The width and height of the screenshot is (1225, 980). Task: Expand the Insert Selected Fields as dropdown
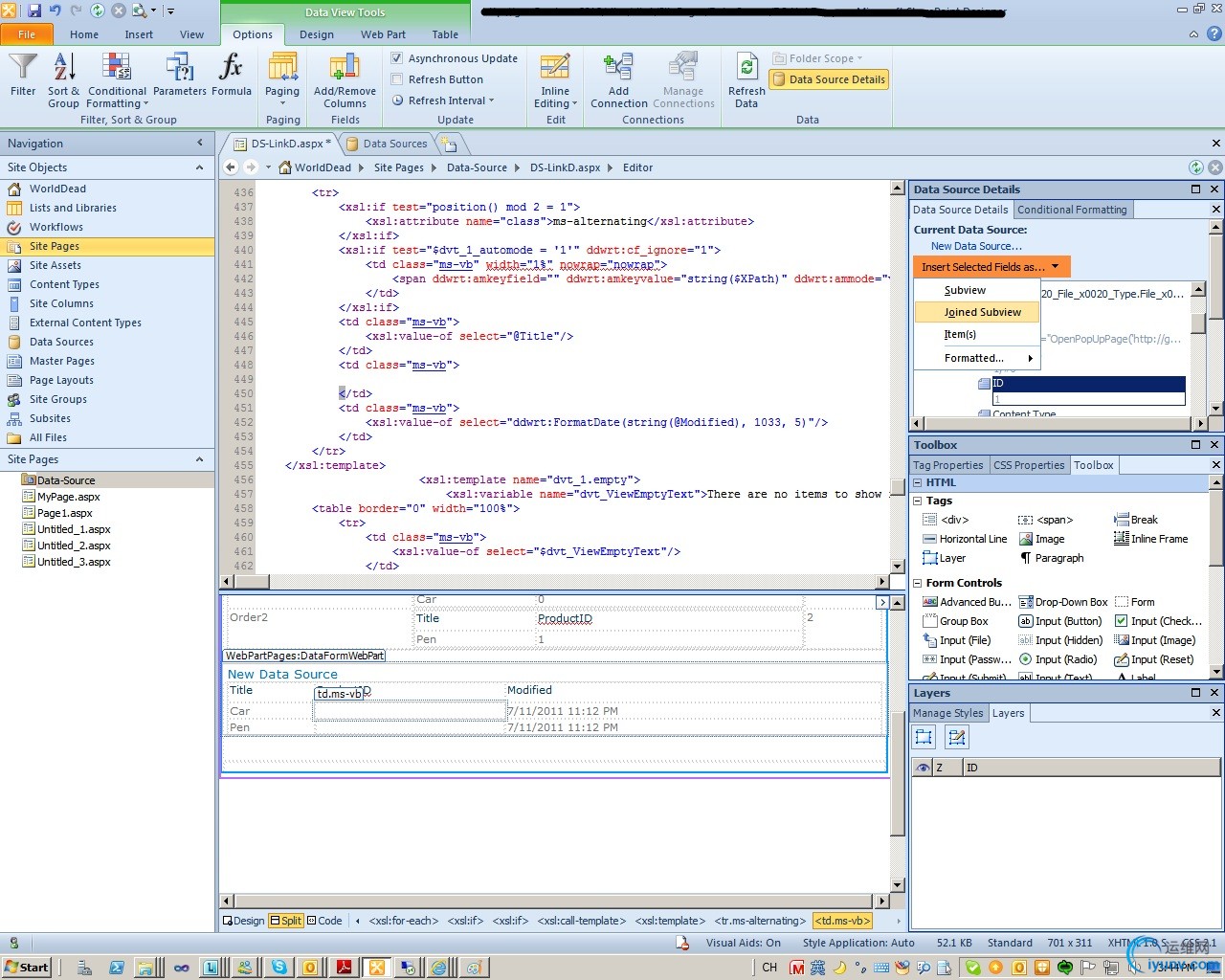click(990, 267)
